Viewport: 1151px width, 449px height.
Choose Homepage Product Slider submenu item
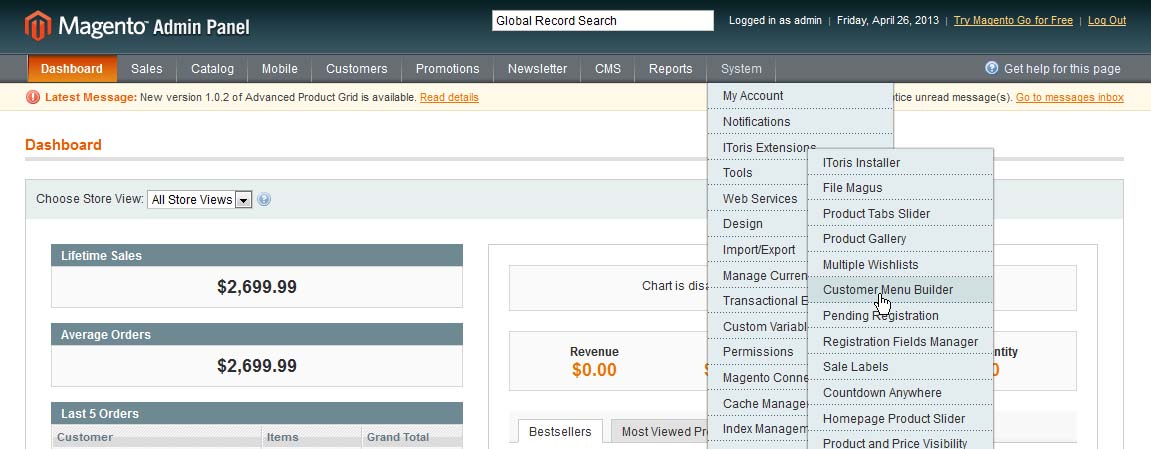point(901,418)
